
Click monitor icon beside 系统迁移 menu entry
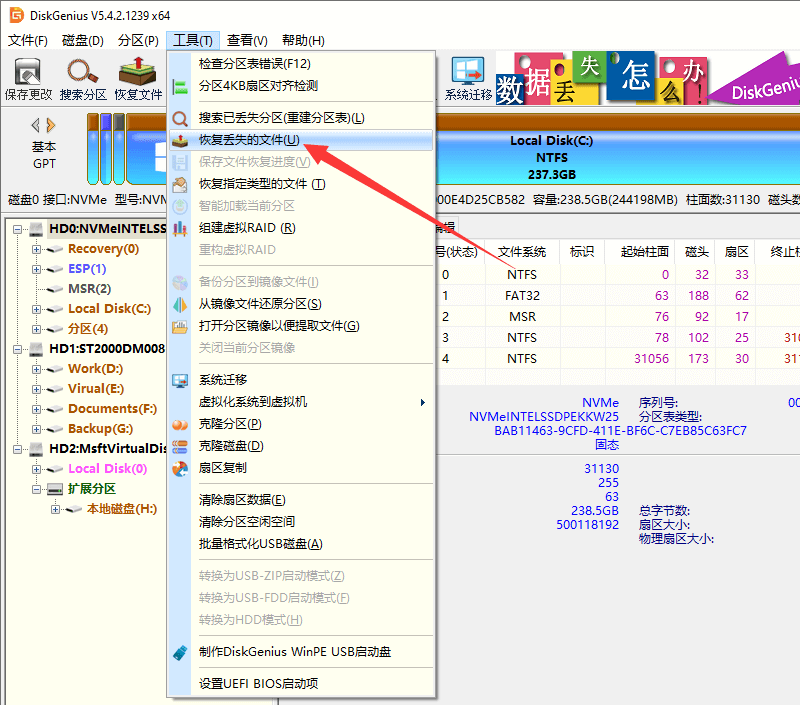[180, 381]
